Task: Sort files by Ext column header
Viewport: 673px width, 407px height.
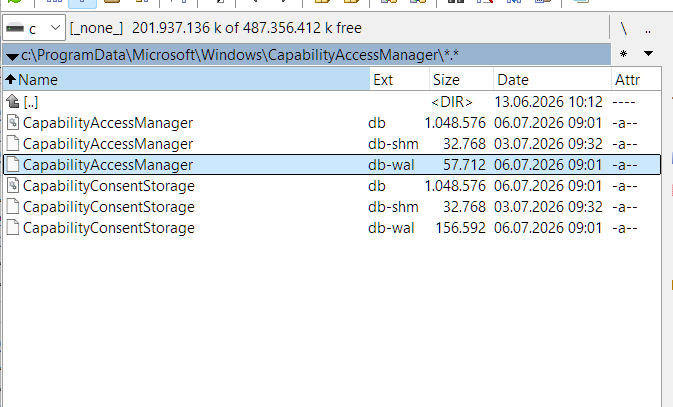Action: coord(399,80)
